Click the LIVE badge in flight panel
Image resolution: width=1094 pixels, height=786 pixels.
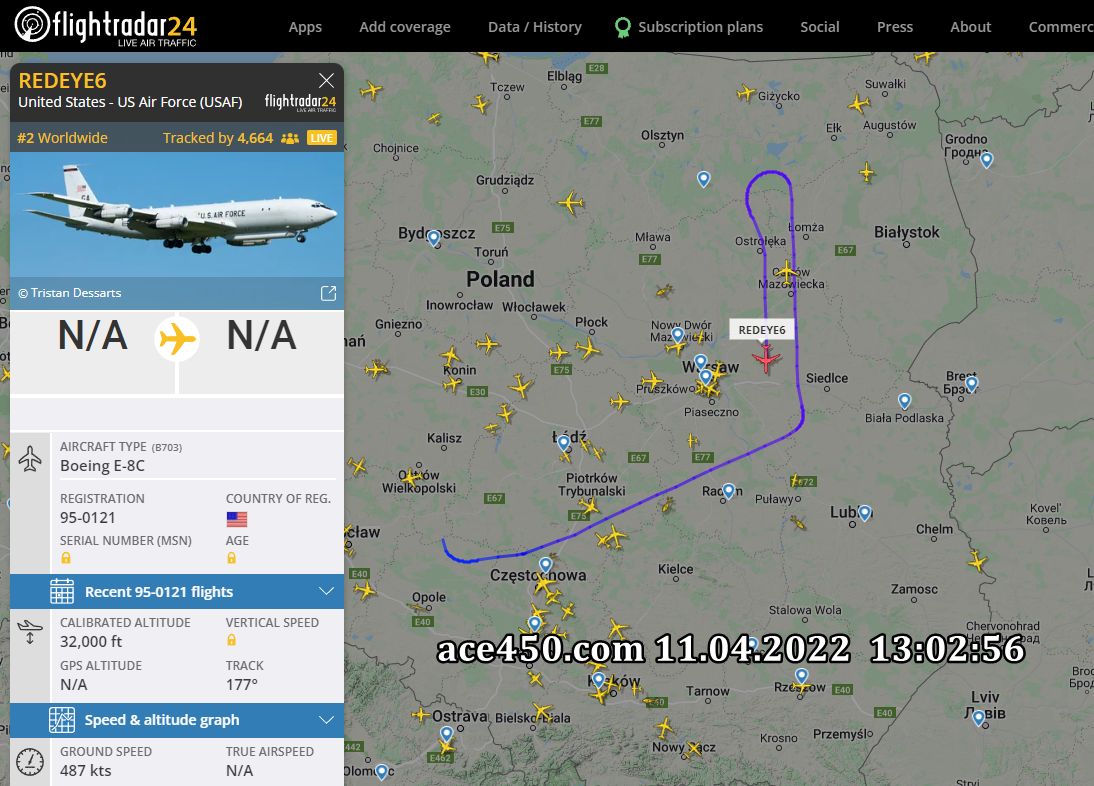click(x=322, y=138)
